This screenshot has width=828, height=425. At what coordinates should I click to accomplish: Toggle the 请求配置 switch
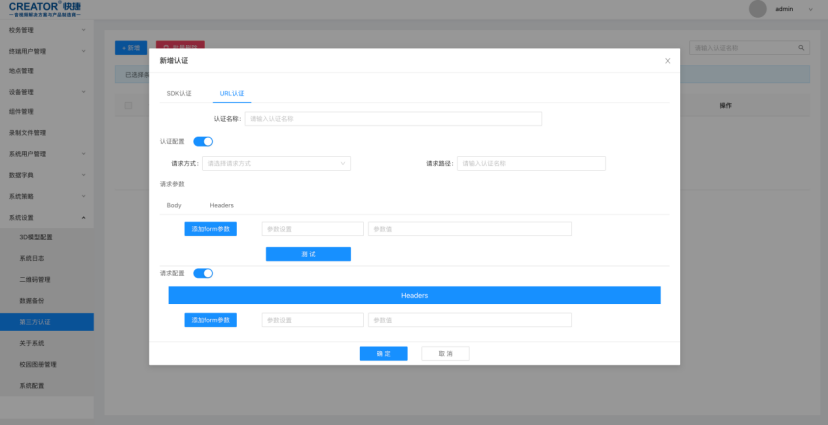(203, 273)
